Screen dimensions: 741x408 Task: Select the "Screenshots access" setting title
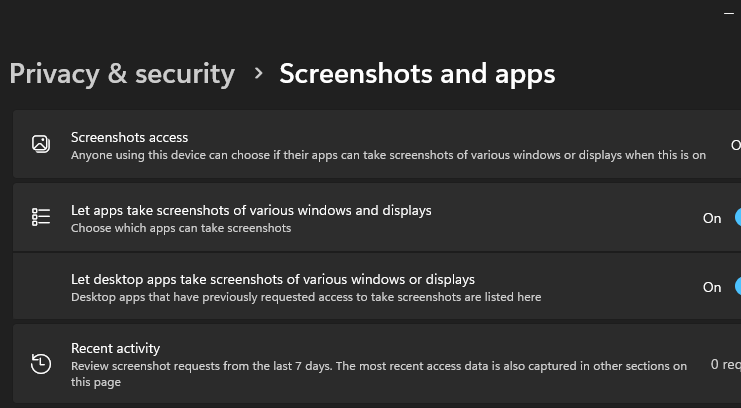tap(129, 137)
